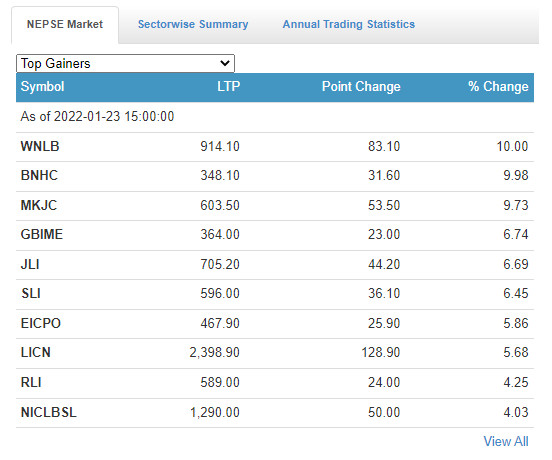The height and width of the screenshot is (460, 552).
Task: Open the Annual Trading Statistics tab
Action: [349, 24]
